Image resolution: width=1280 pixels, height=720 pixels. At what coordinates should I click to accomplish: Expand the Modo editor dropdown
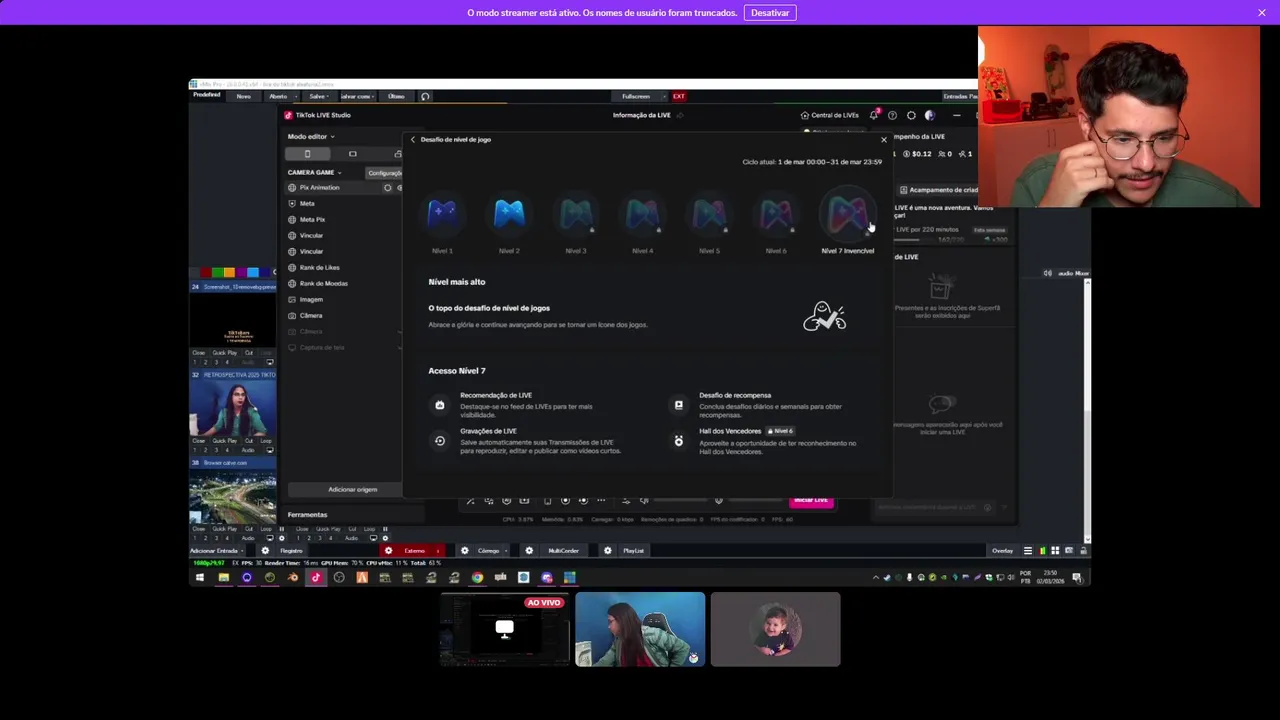pyautogui.click(x=311, y=136)
